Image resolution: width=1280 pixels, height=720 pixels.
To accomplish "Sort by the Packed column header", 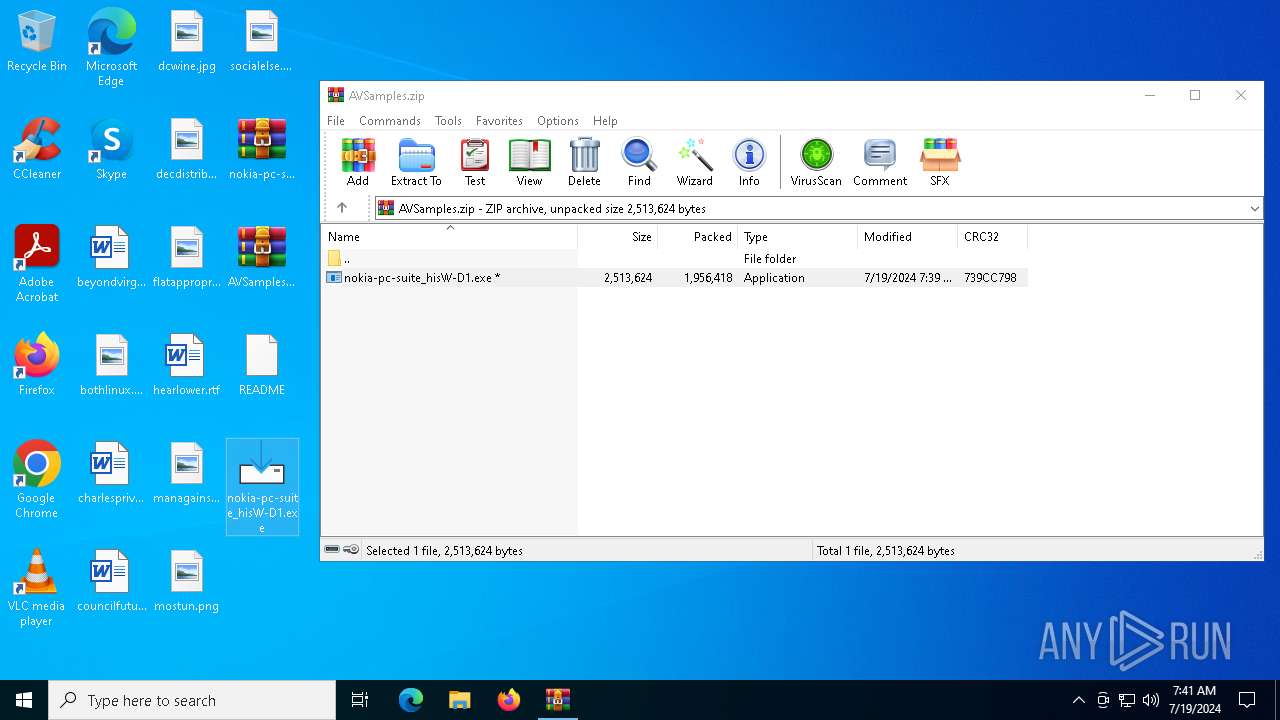I will pos(698,237).
